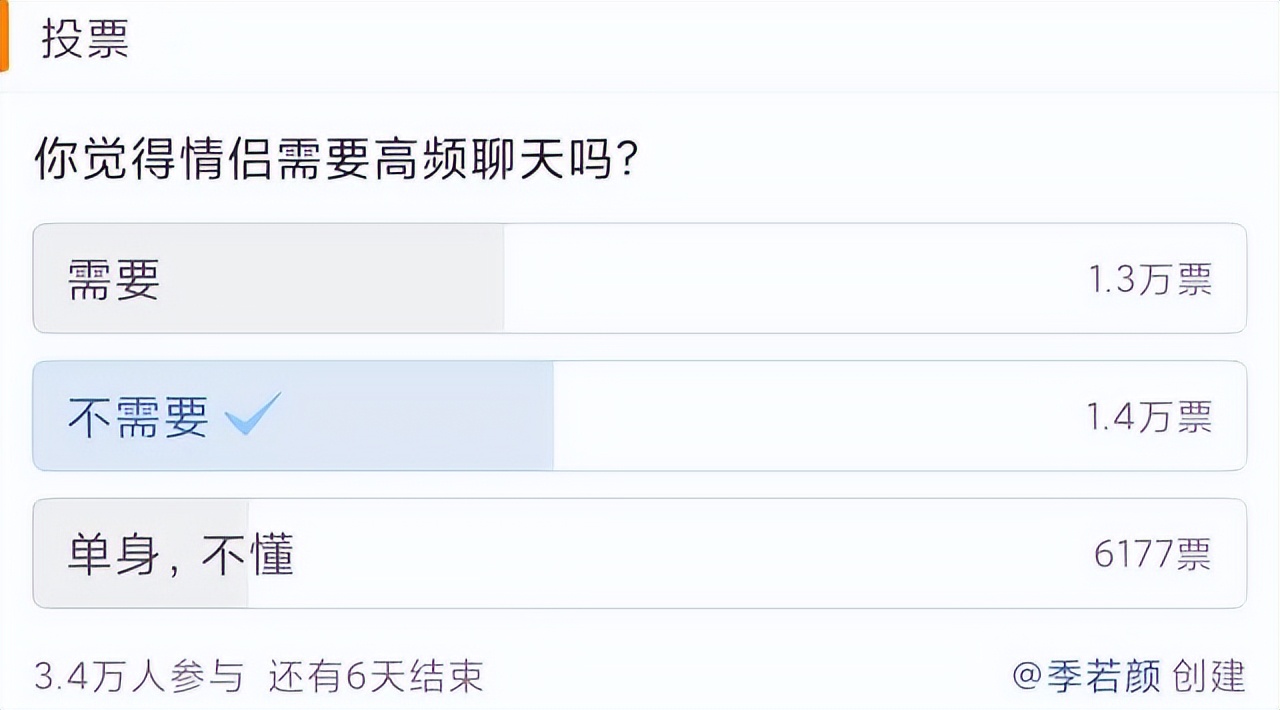Select the 需要 poll option label
Image resolution: width=1280 pixels, height=710 pixels.
click(x=114, y=279)
